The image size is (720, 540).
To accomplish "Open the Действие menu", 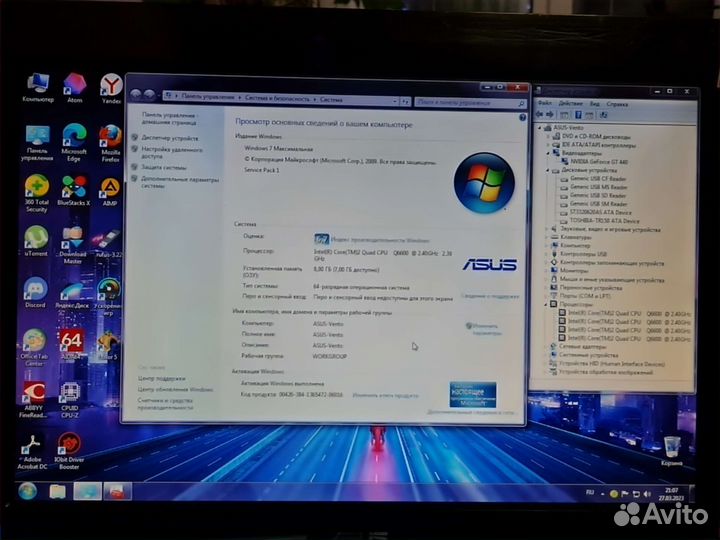I will point(570,103).
